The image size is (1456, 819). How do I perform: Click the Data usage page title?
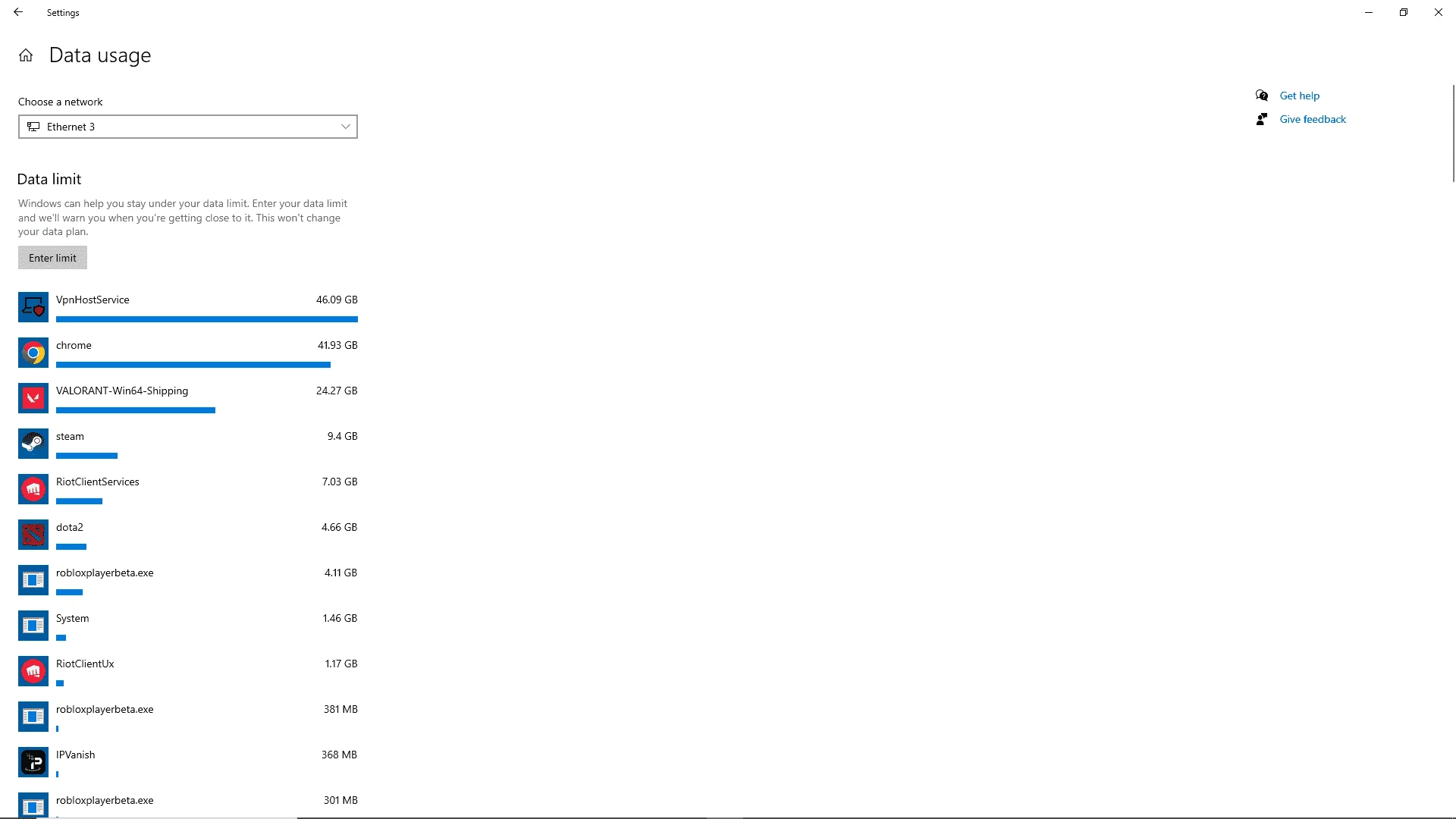[x=100, y=55]
